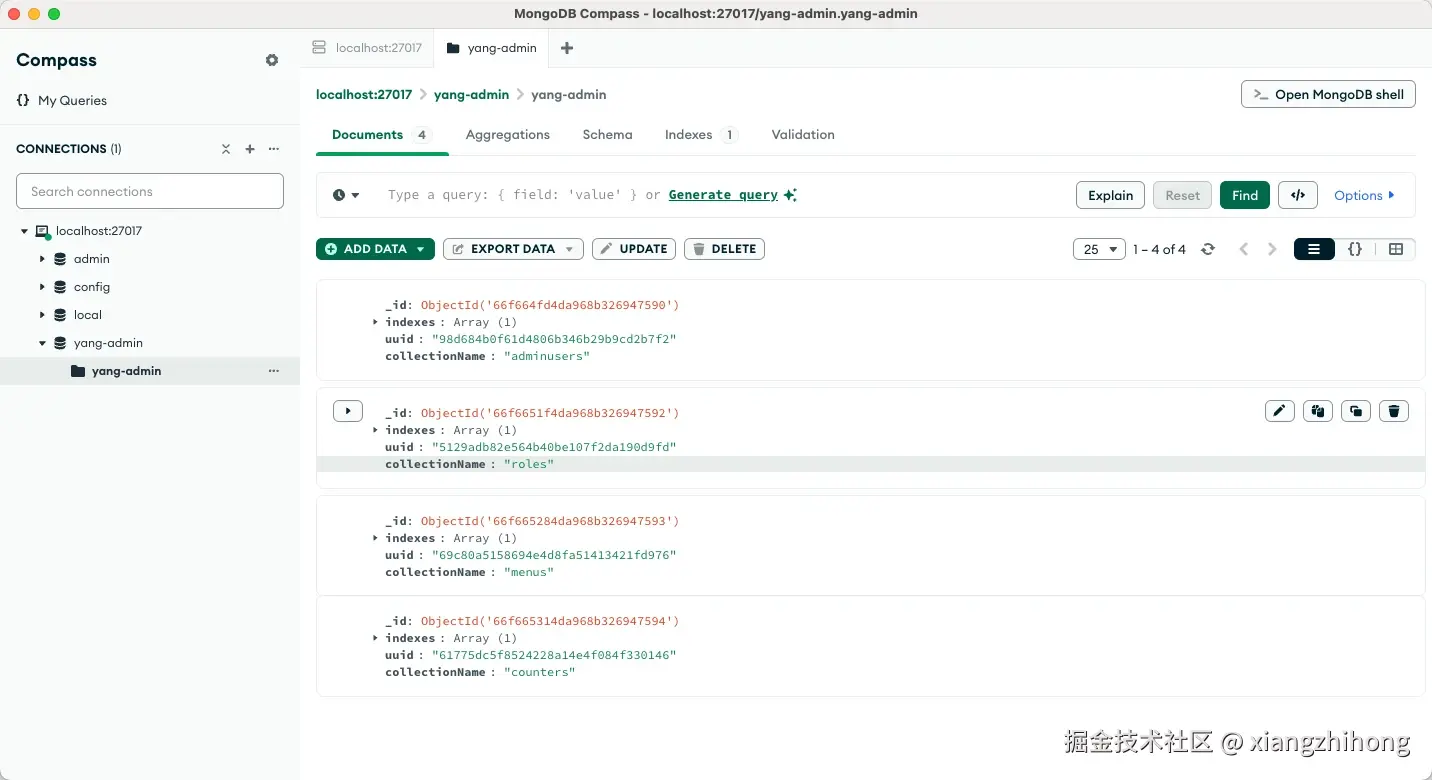
Task: Clone the roles document icon
Action: tap(1356, 411)
